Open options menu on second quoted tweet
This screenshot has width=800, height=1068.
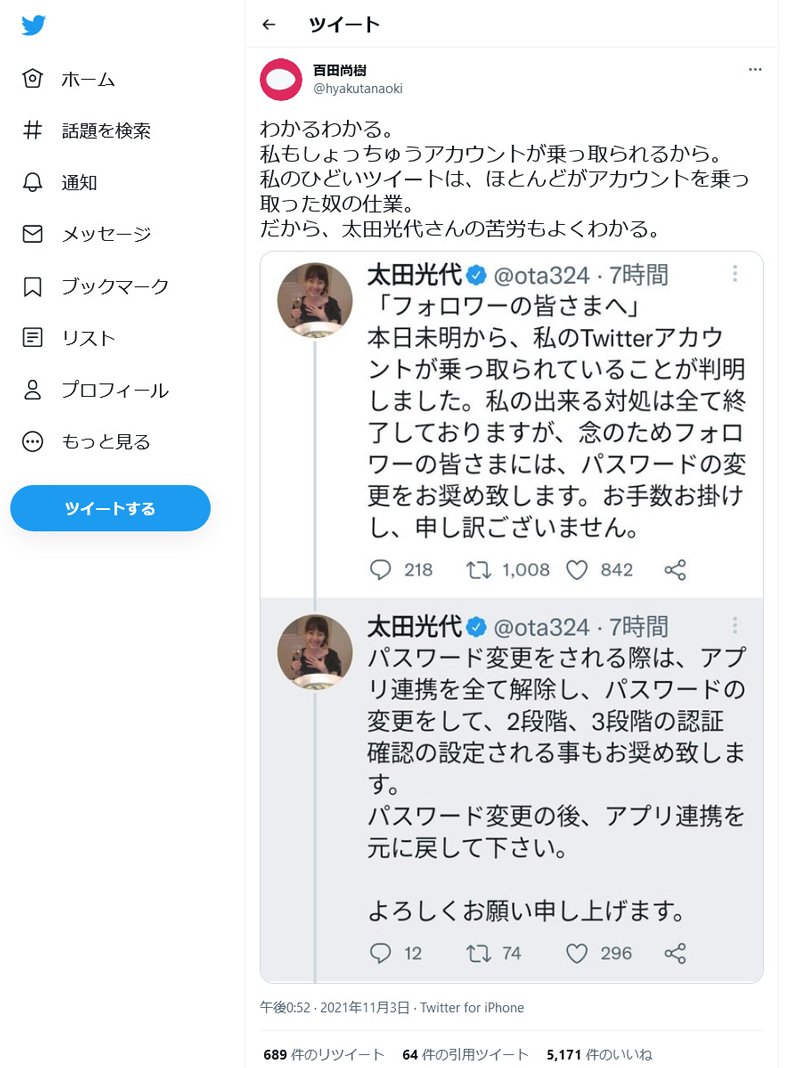click(735, 626)
